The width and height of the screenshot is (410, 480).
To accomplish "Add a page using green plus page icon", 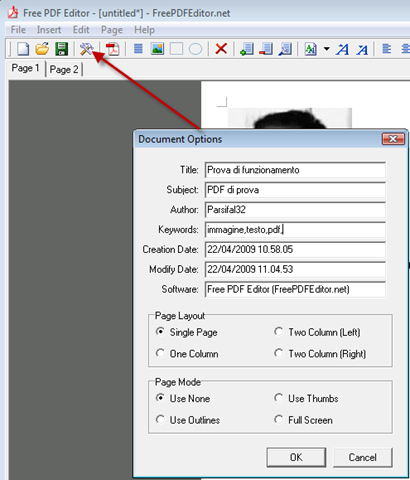I will tap(247, 49).
